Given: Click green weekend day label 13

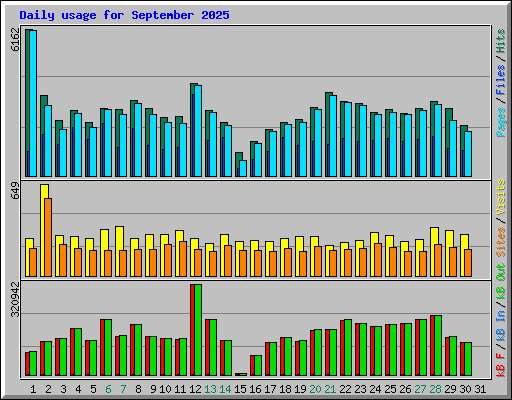Looking at the screenshot, I should (x=210, y=389).
